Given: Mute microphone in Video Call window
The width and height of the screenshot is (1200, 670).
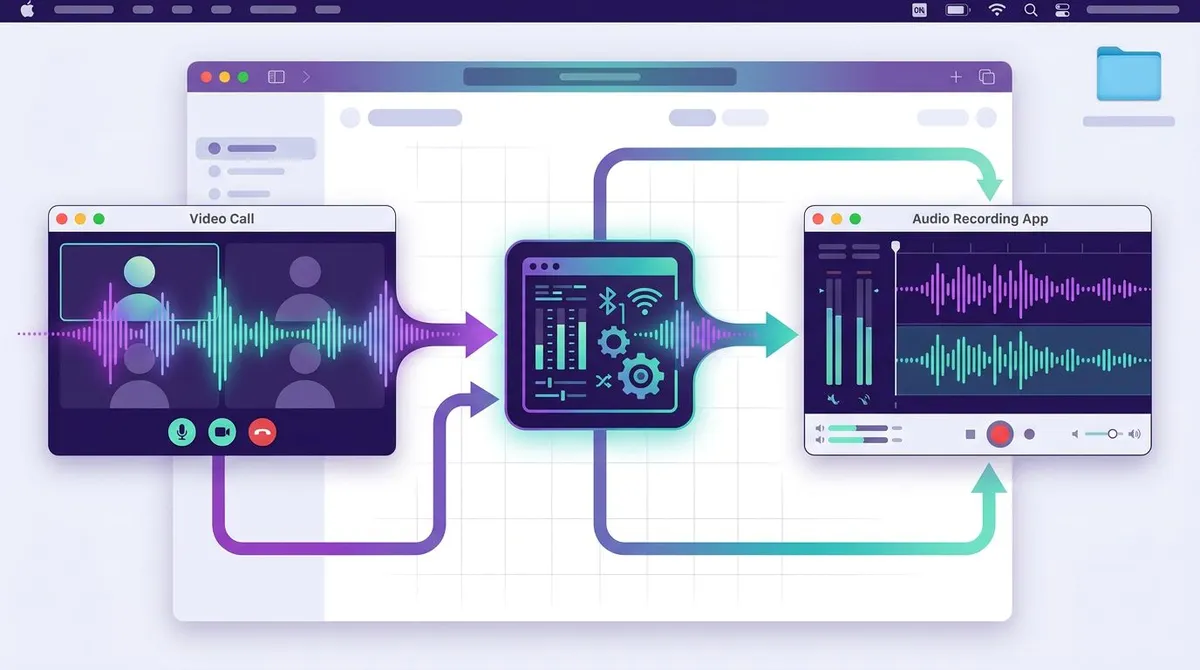Looking at the screenshot, I should coord(182,432).
